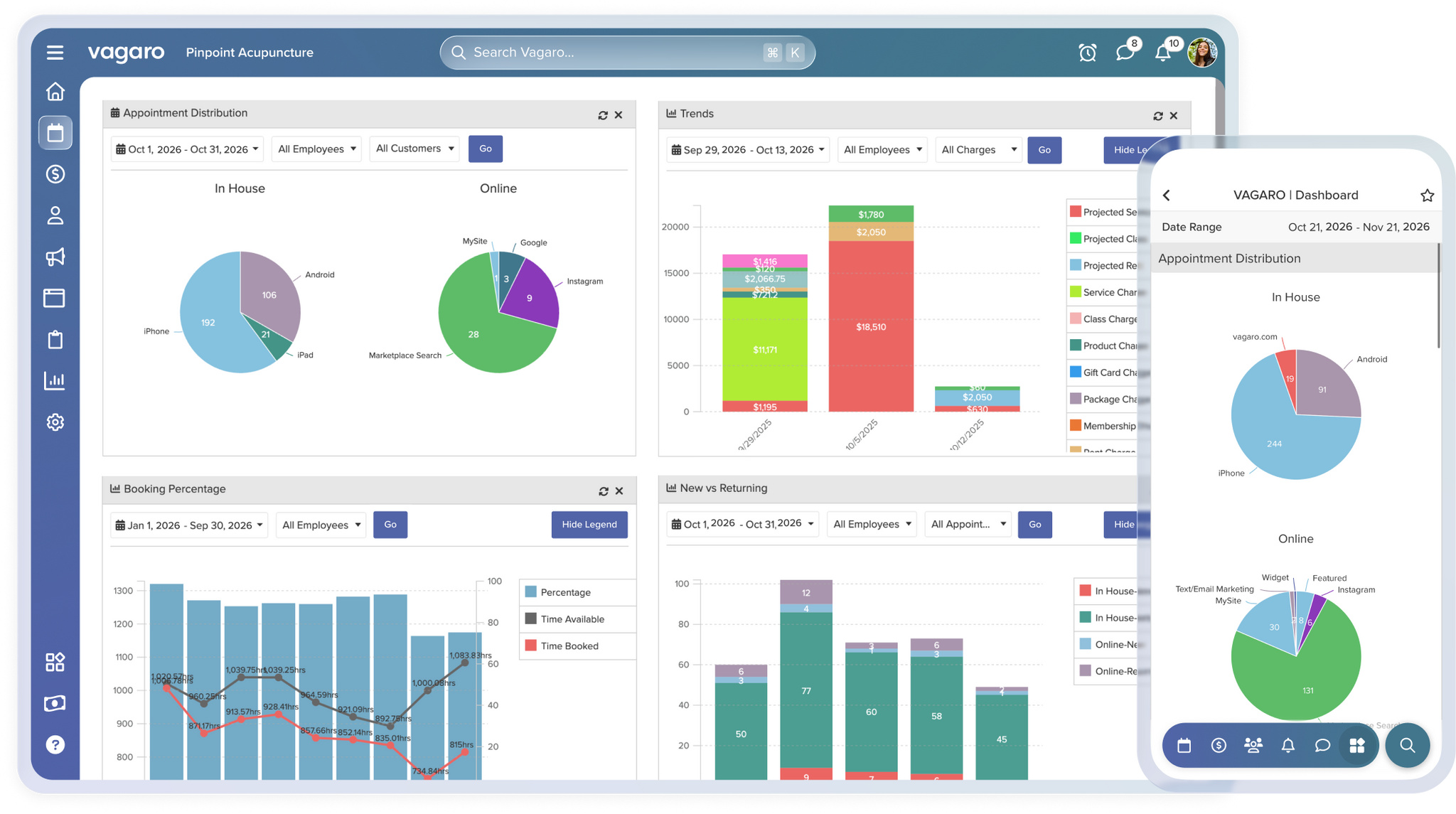The width and height of the screenshot is (1456, 814).
Task: Open the megaphone Marketing sidebar icon
Action: [x=55, y=257]
